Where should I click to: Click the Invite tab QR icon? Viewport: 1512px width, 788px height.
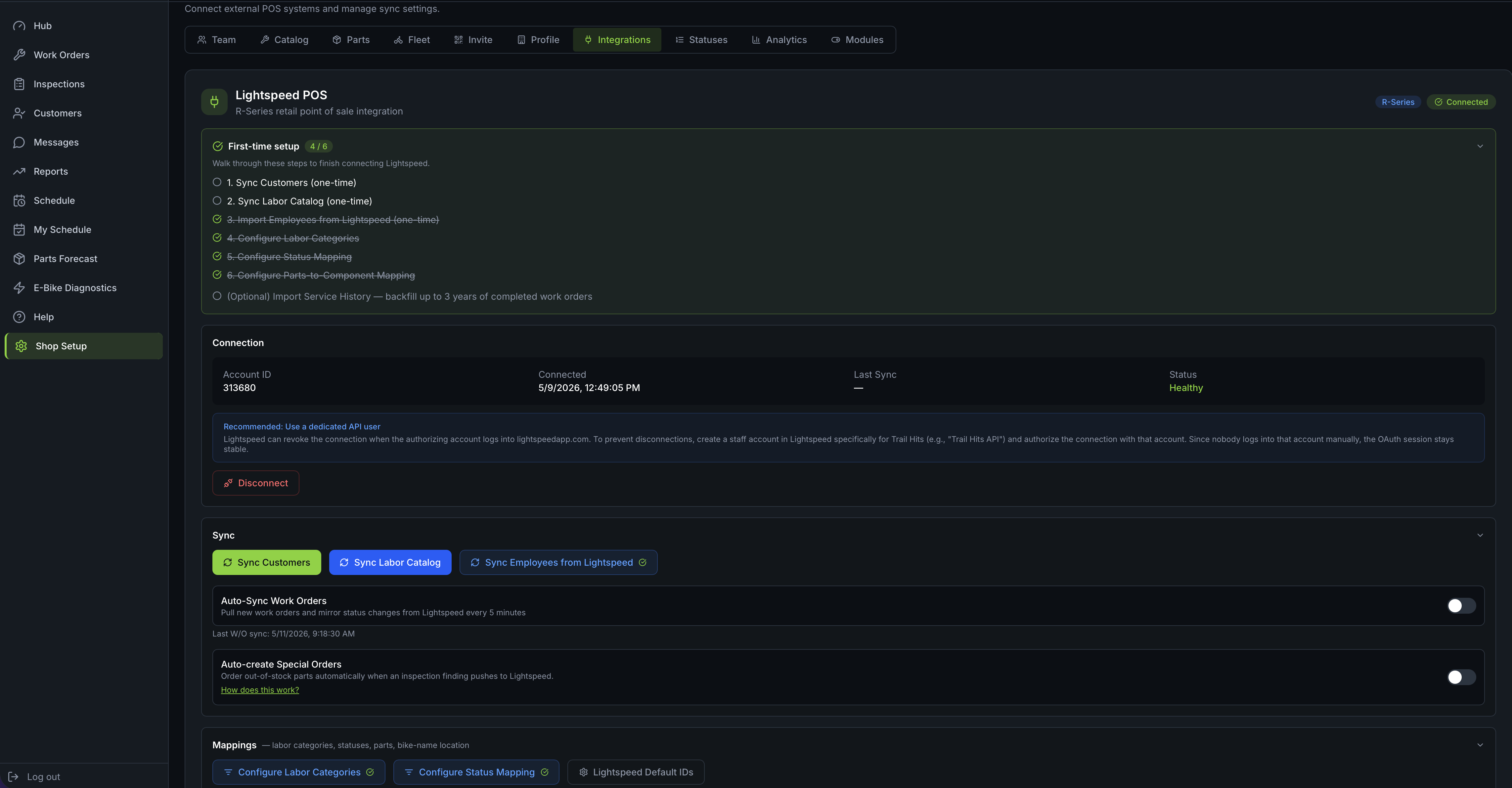[459, 40]
